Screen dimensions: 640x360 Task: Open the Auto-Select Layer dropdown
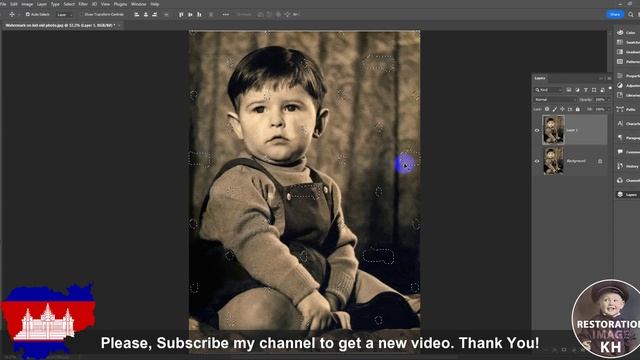tap(64, 15)
